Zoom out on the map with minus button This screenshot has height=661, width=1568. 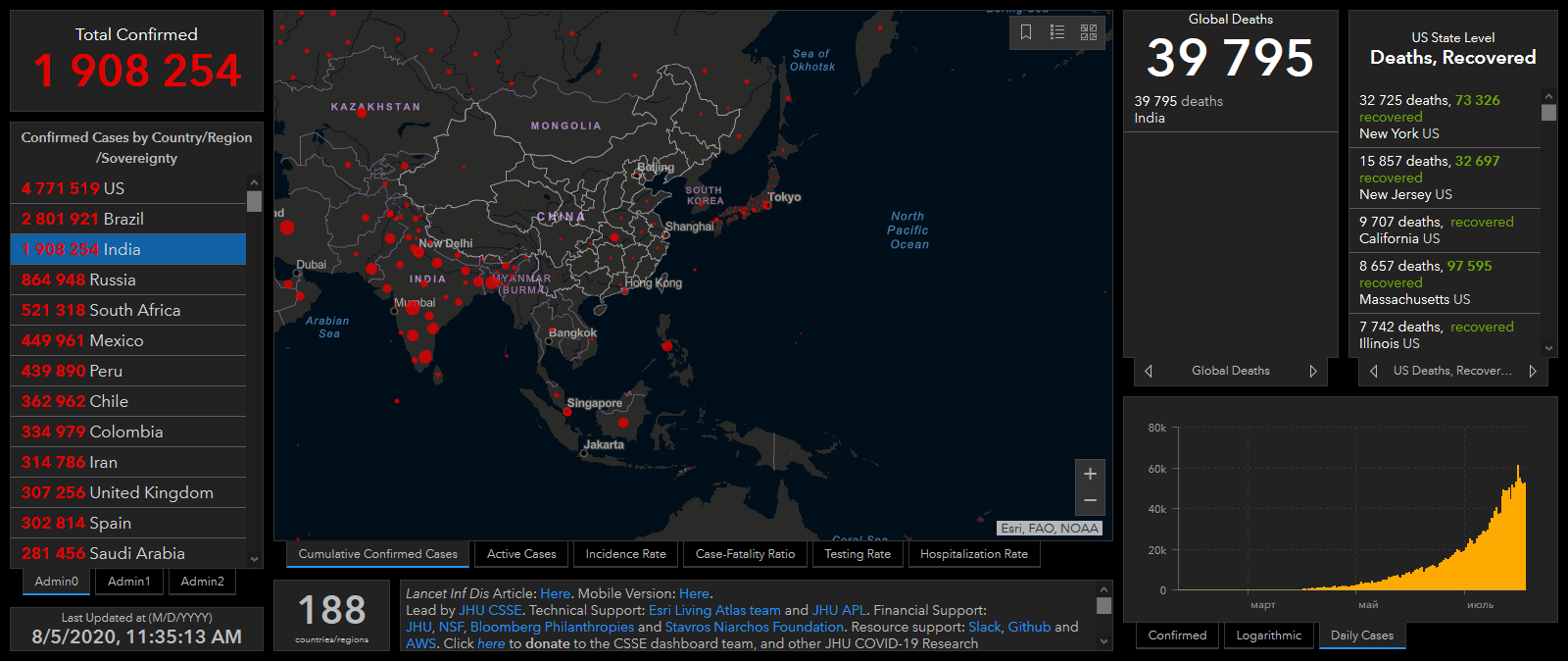1090,501
